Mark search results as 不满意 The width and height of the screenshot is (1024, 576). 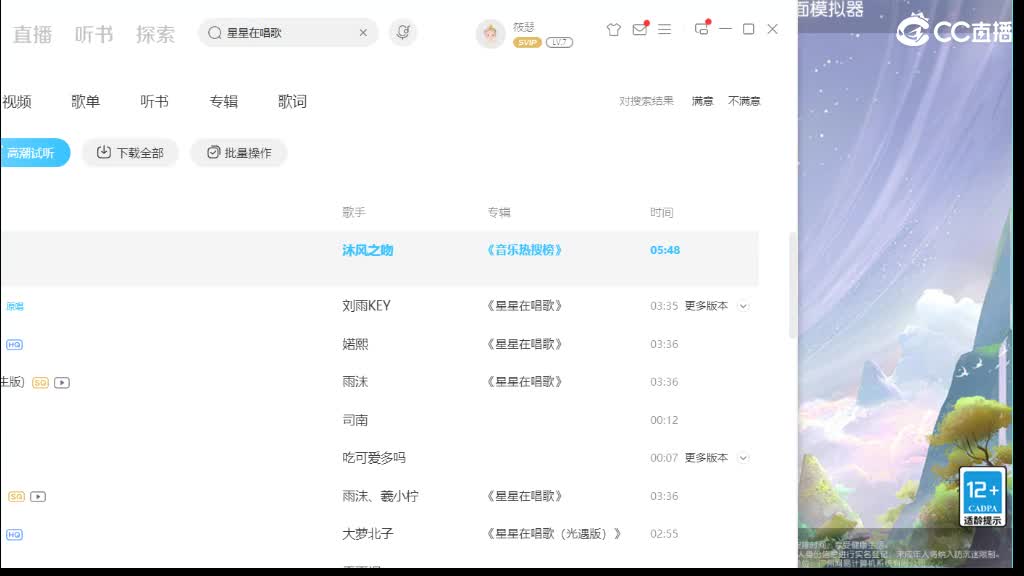tap(744, 100)
